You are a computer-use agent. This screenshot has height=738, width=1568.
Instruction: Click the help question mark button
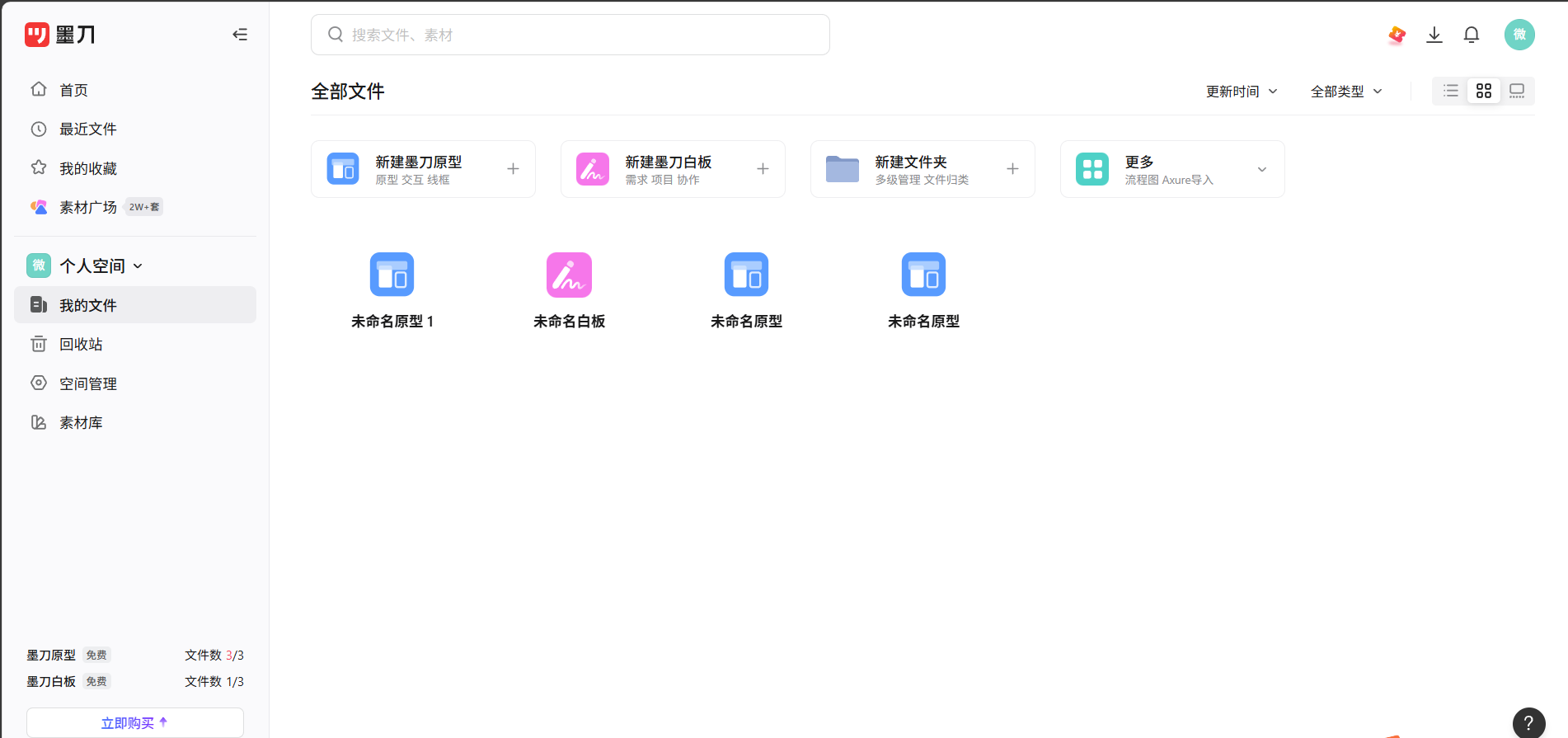[x=1528, y=723]
